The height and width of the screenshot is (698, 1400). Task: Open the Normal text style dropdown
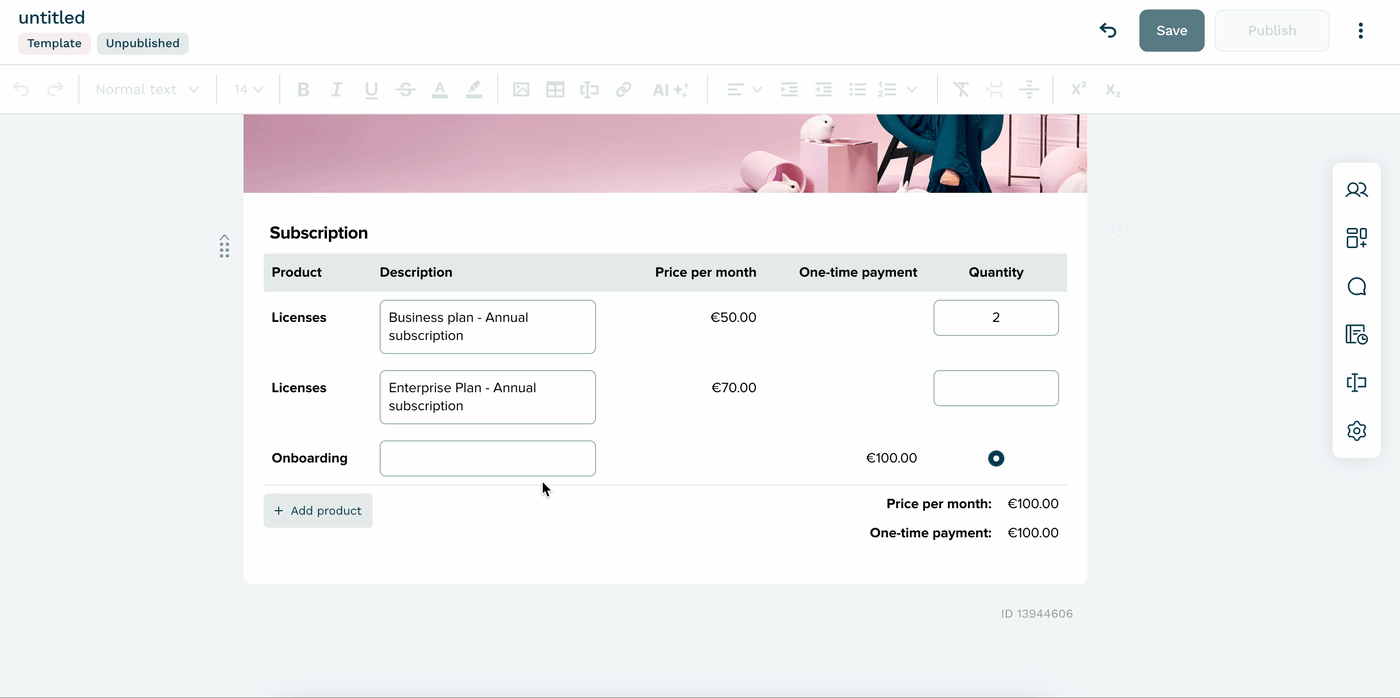coord(147,89)
